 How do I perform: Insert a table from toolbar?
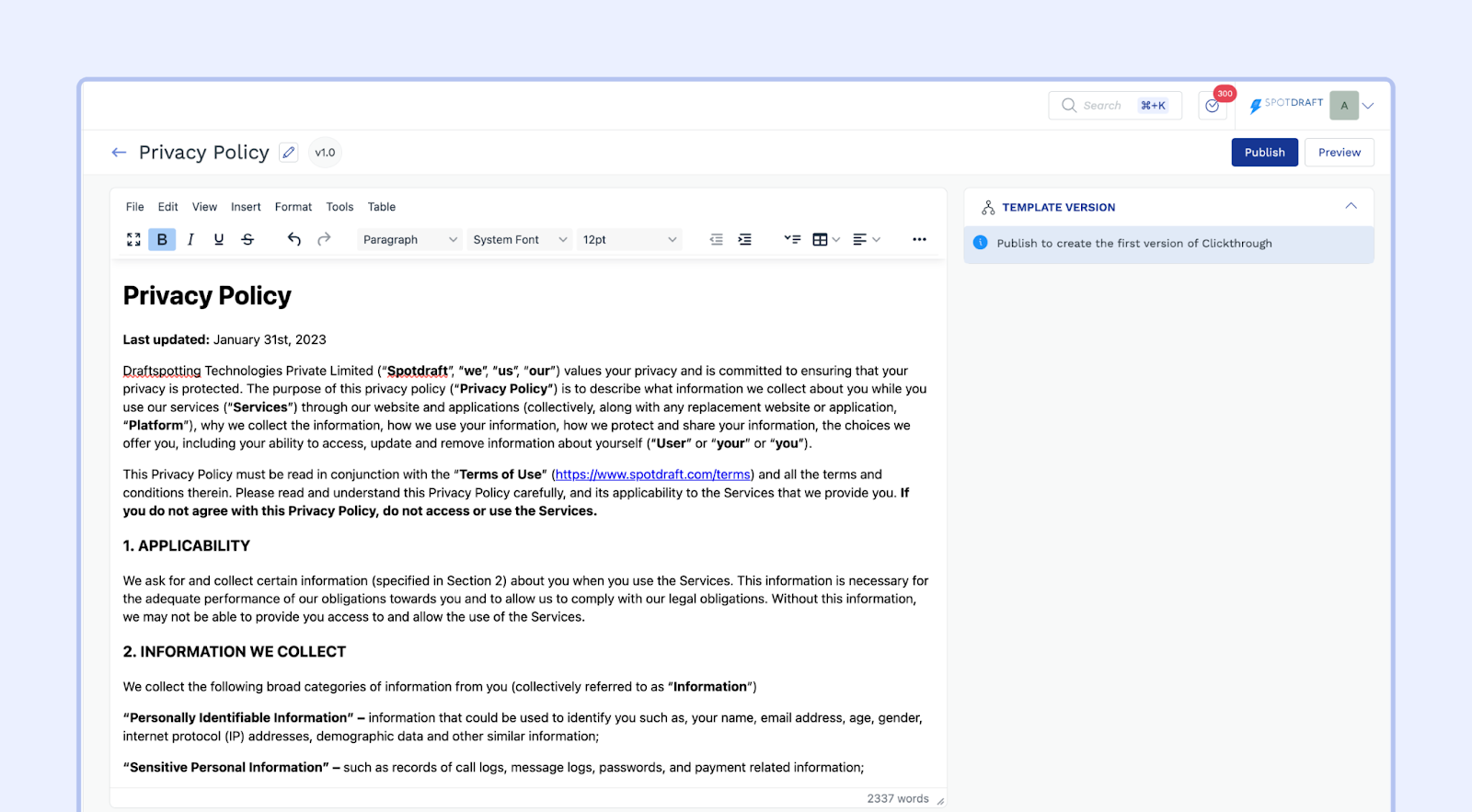coord(820,239)
